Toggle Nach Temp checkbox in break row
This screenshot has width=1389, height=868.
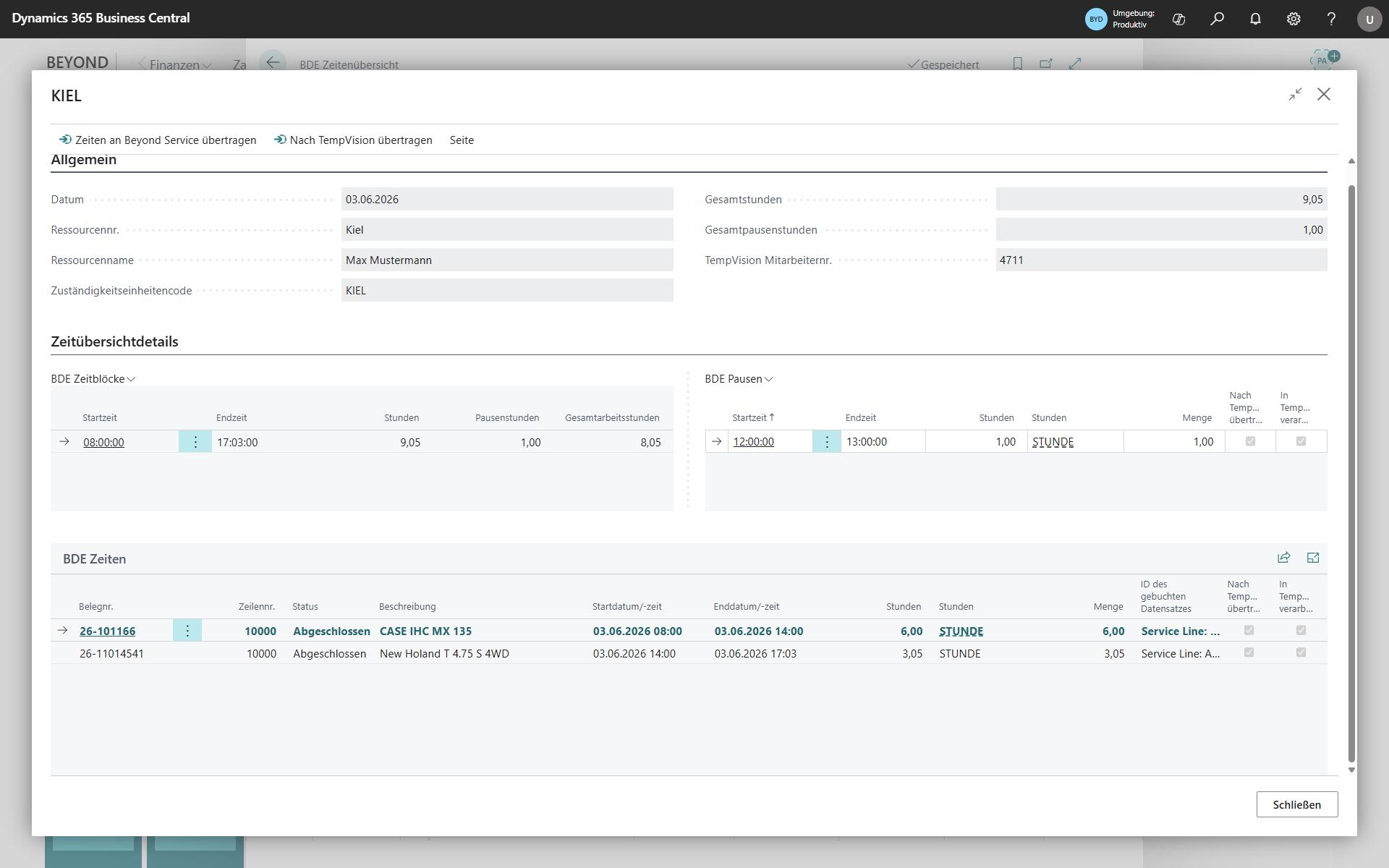tap(1250, 441)
